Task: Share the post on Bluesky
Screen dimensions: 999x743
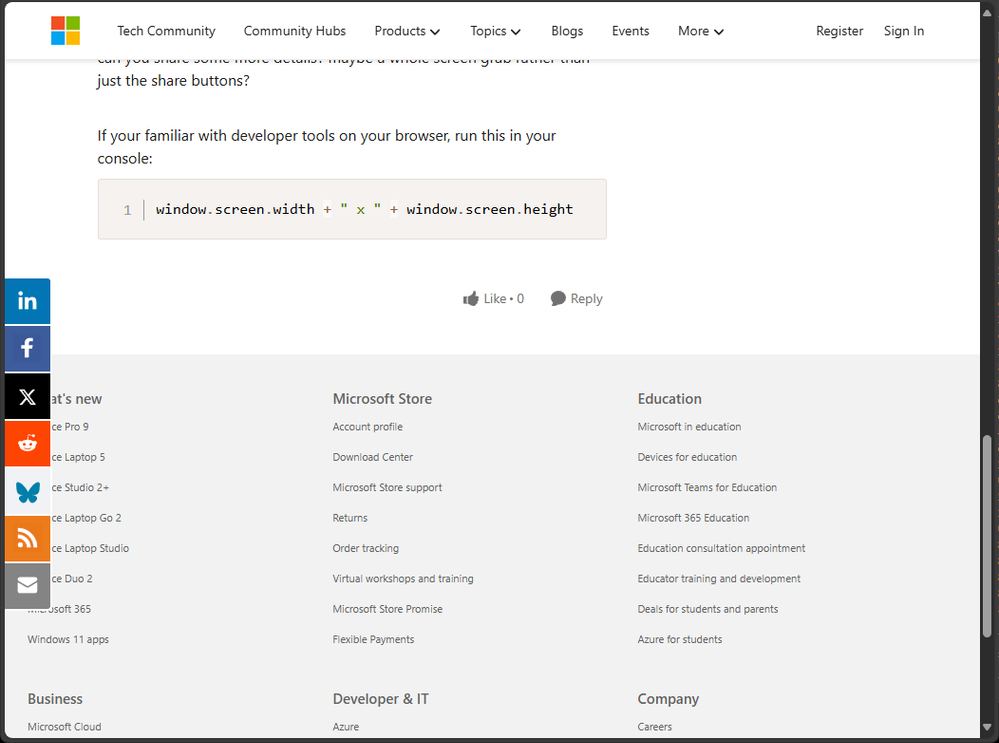Action: 27,491
